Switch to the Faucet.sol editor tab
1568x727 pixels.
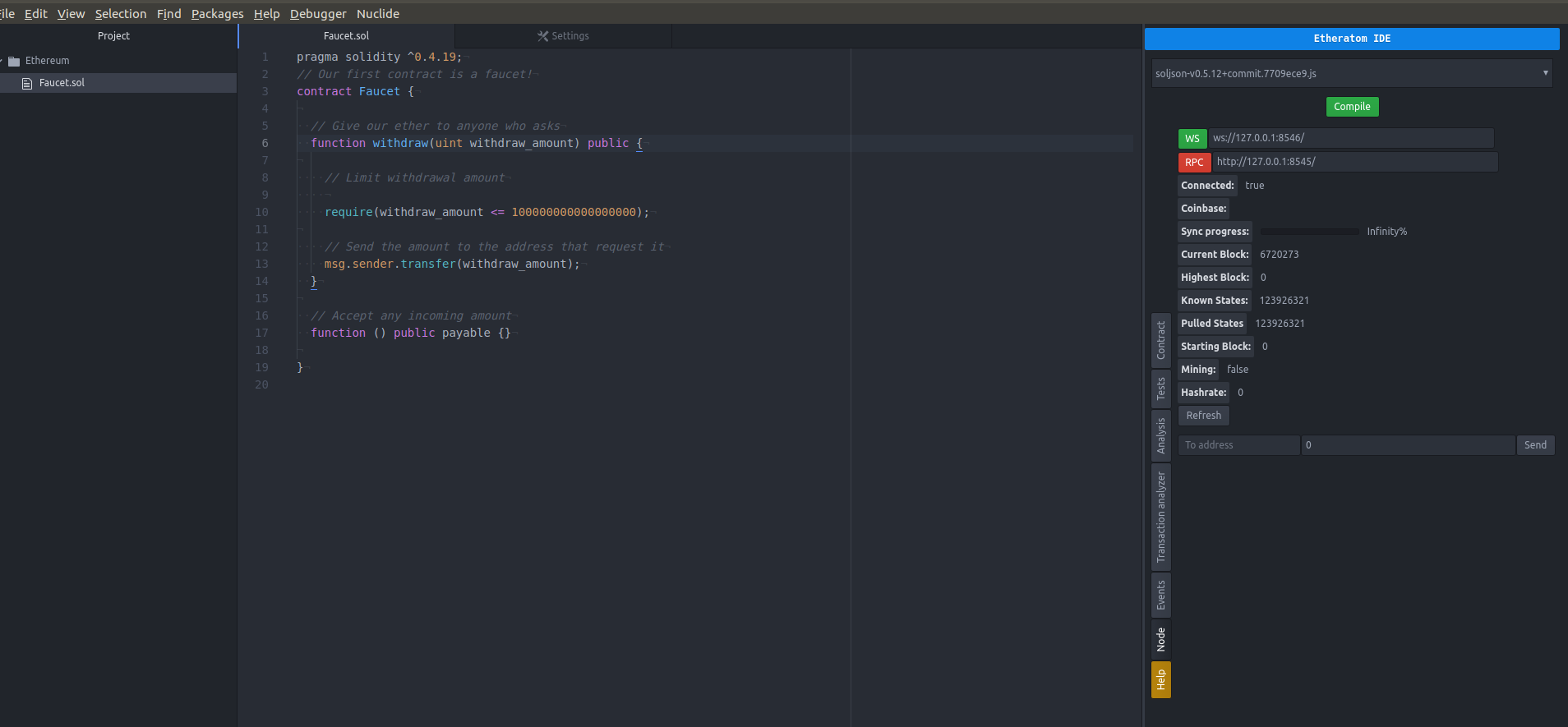346,36
